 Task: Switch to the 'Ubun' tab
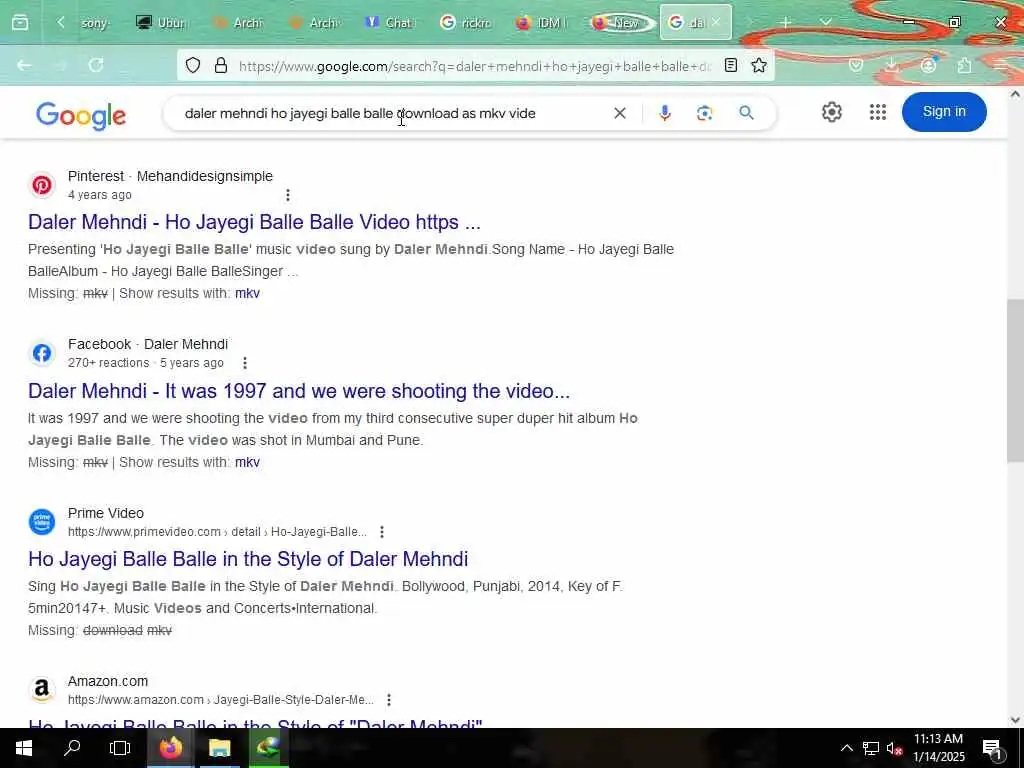pos(160,23)
